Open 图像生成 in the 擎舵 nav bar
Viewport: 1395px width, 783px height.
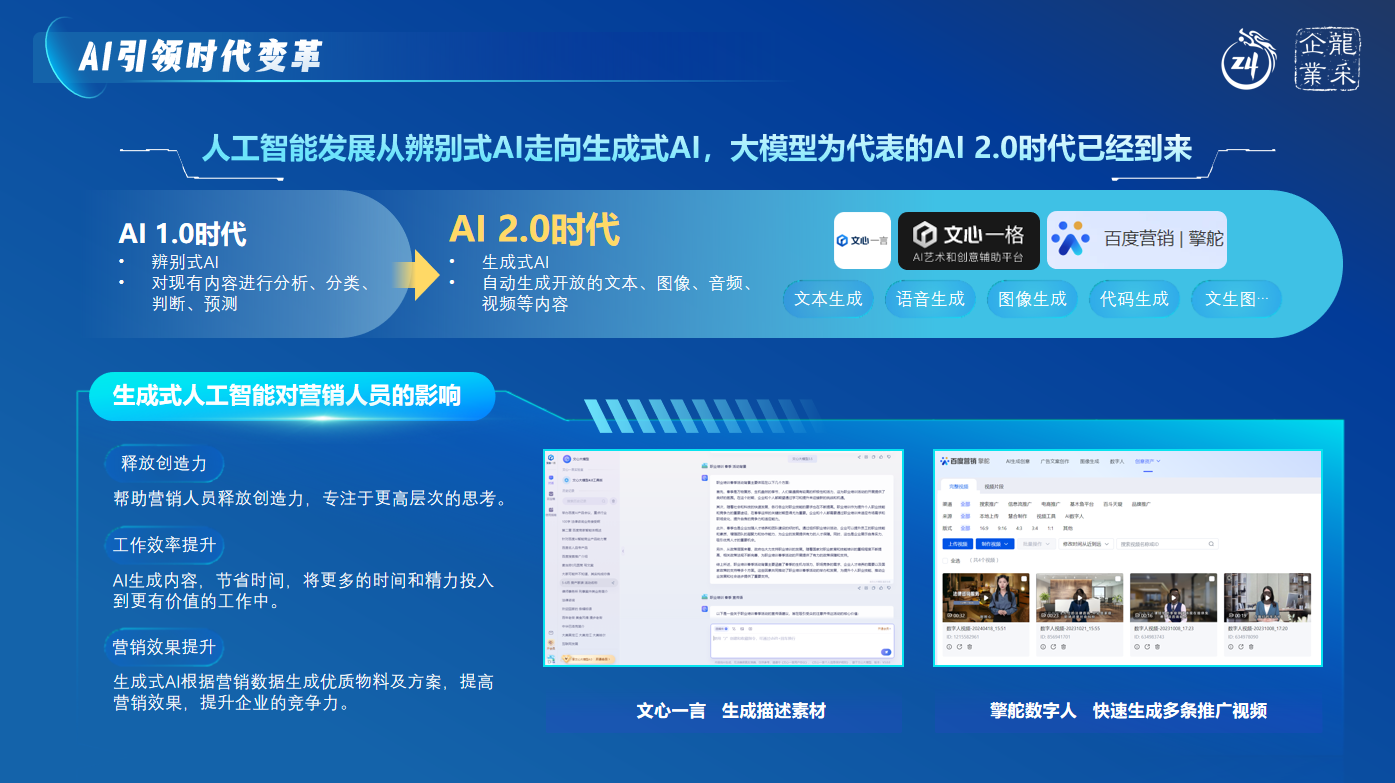pos(1088,461)
